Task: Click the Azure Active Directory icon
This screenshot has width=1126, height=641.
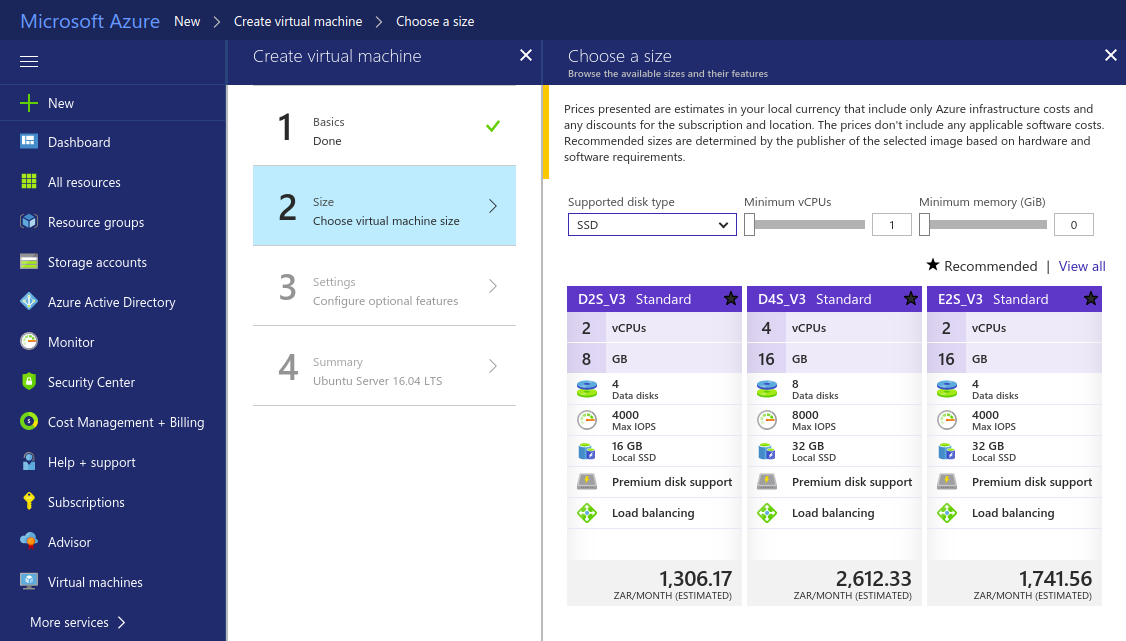Action: coord(29,302)
